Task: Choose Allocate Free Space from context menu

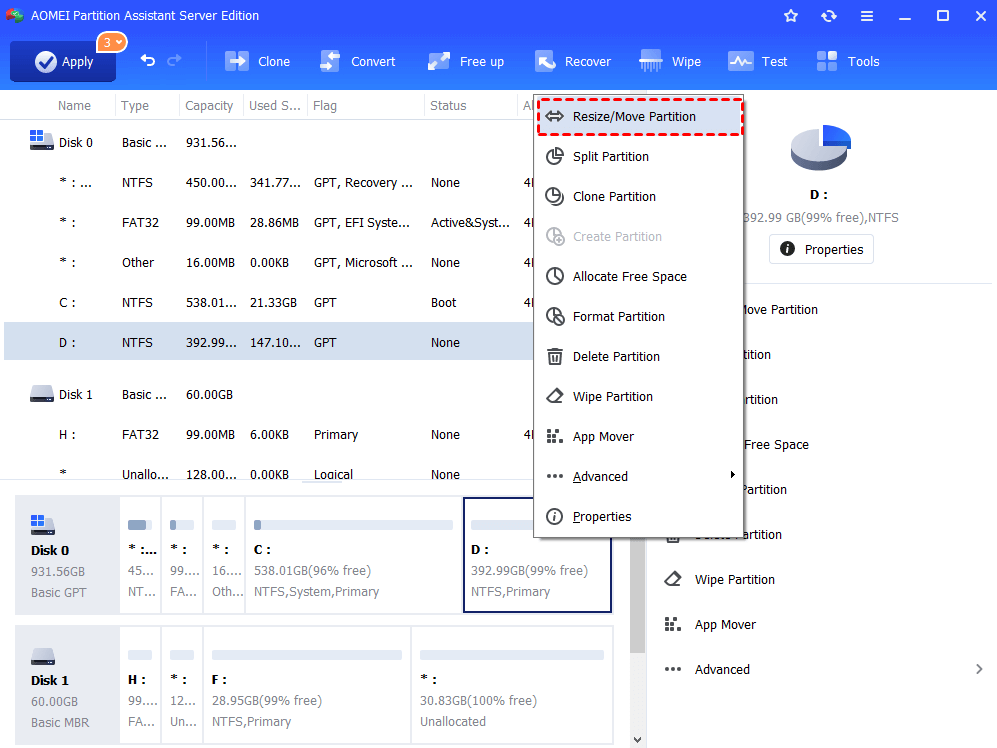Action: [x=638, y=277]
